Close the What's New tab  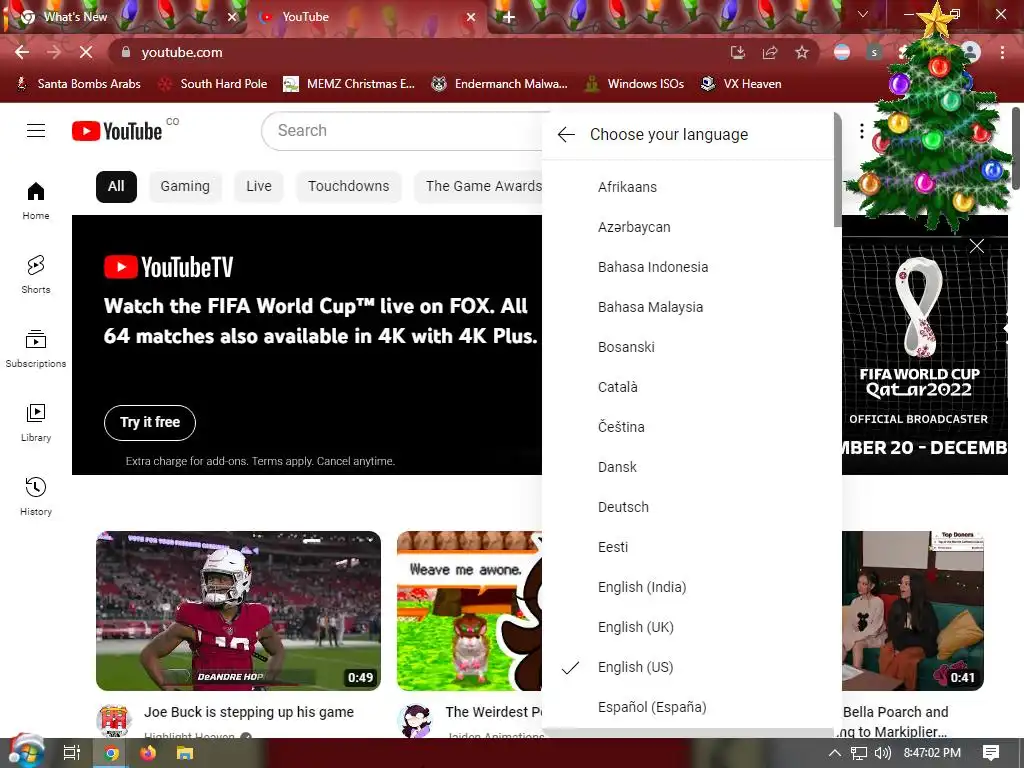232,17
